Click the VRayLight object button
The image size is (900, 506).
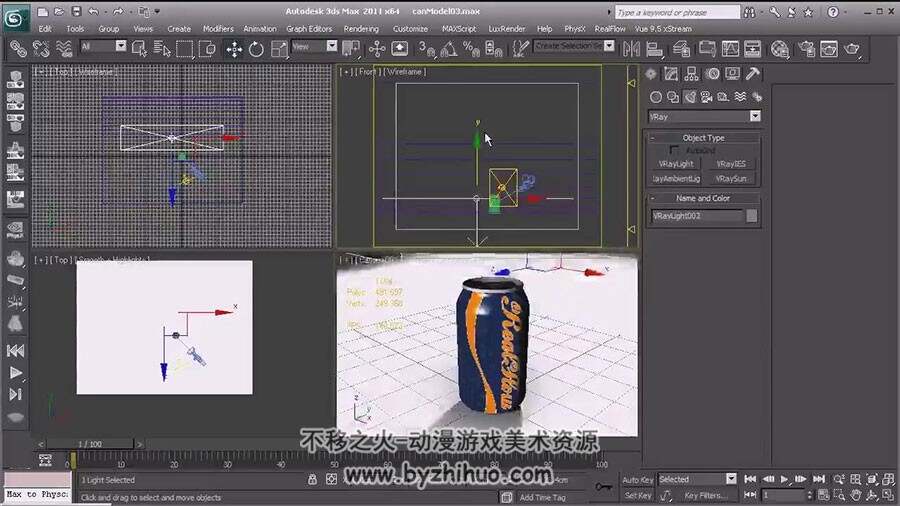pyautogui.click(x=676, y=164)
